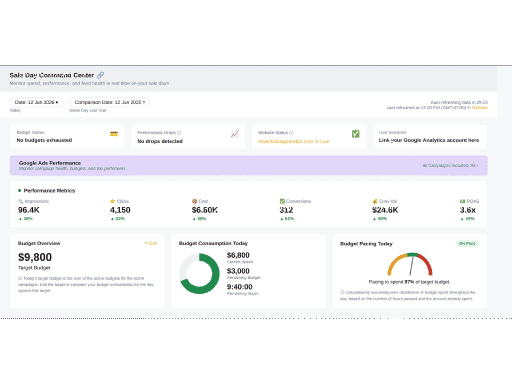Image resolution: width=512 pixels, height=384 pixels.
Task: Click the $6.60K cost value
Action: tap(205, 210)
